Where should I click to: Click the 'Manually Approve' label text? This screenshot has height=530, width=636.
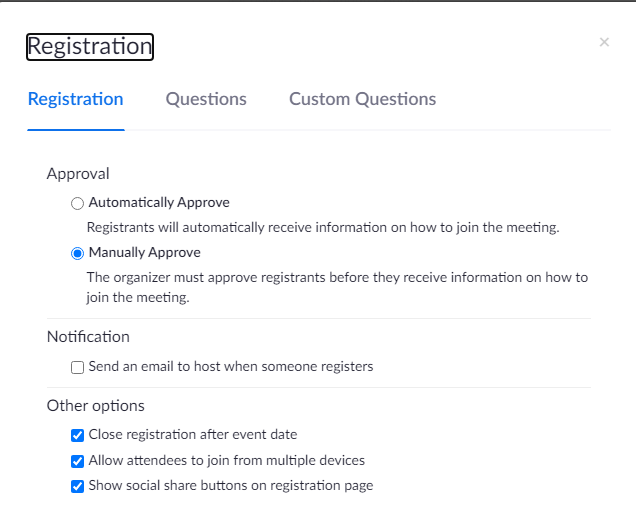145,253
